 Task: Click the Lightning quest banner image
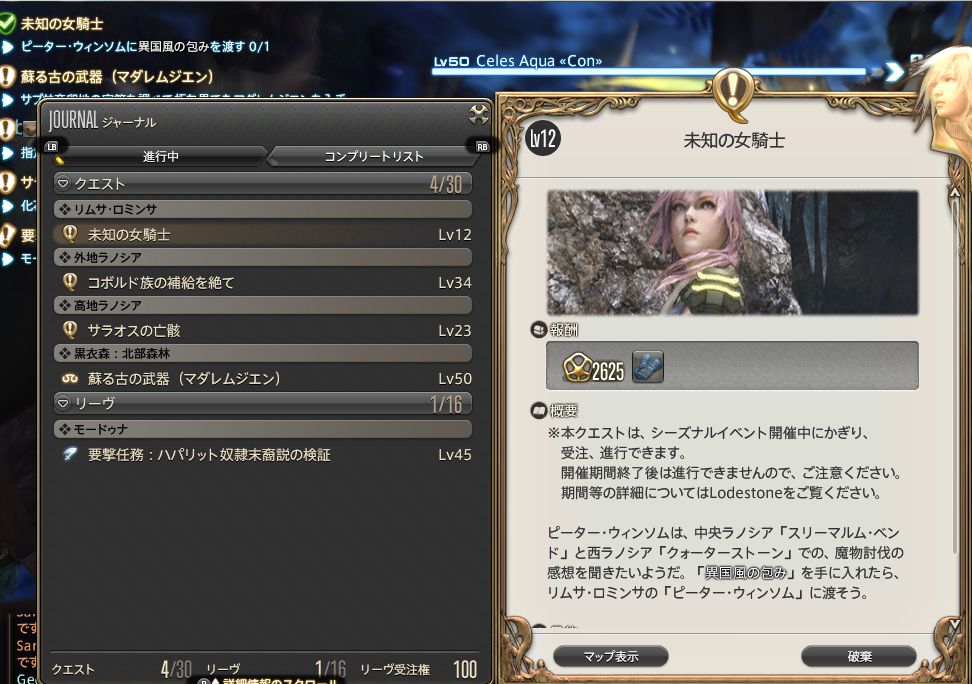point(732,252)
